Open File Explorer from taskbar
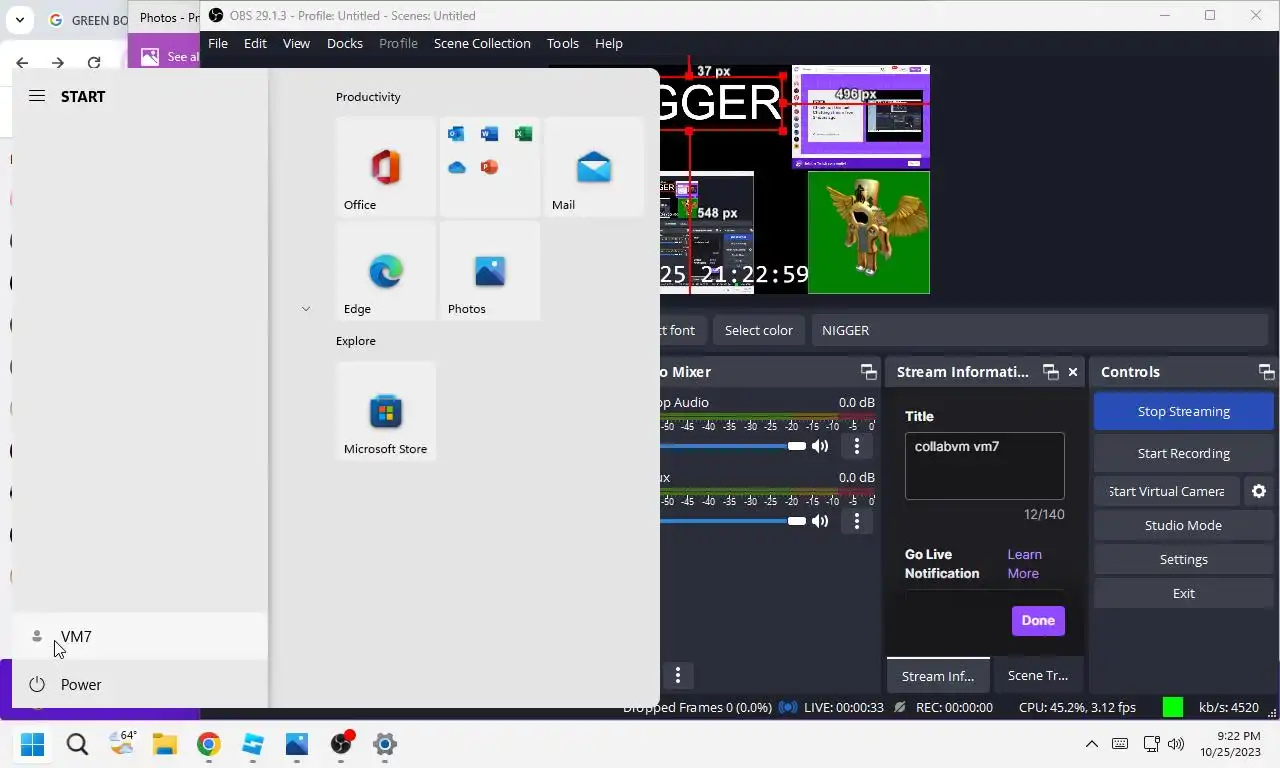The image size is (1280, 768). point(164,744)
